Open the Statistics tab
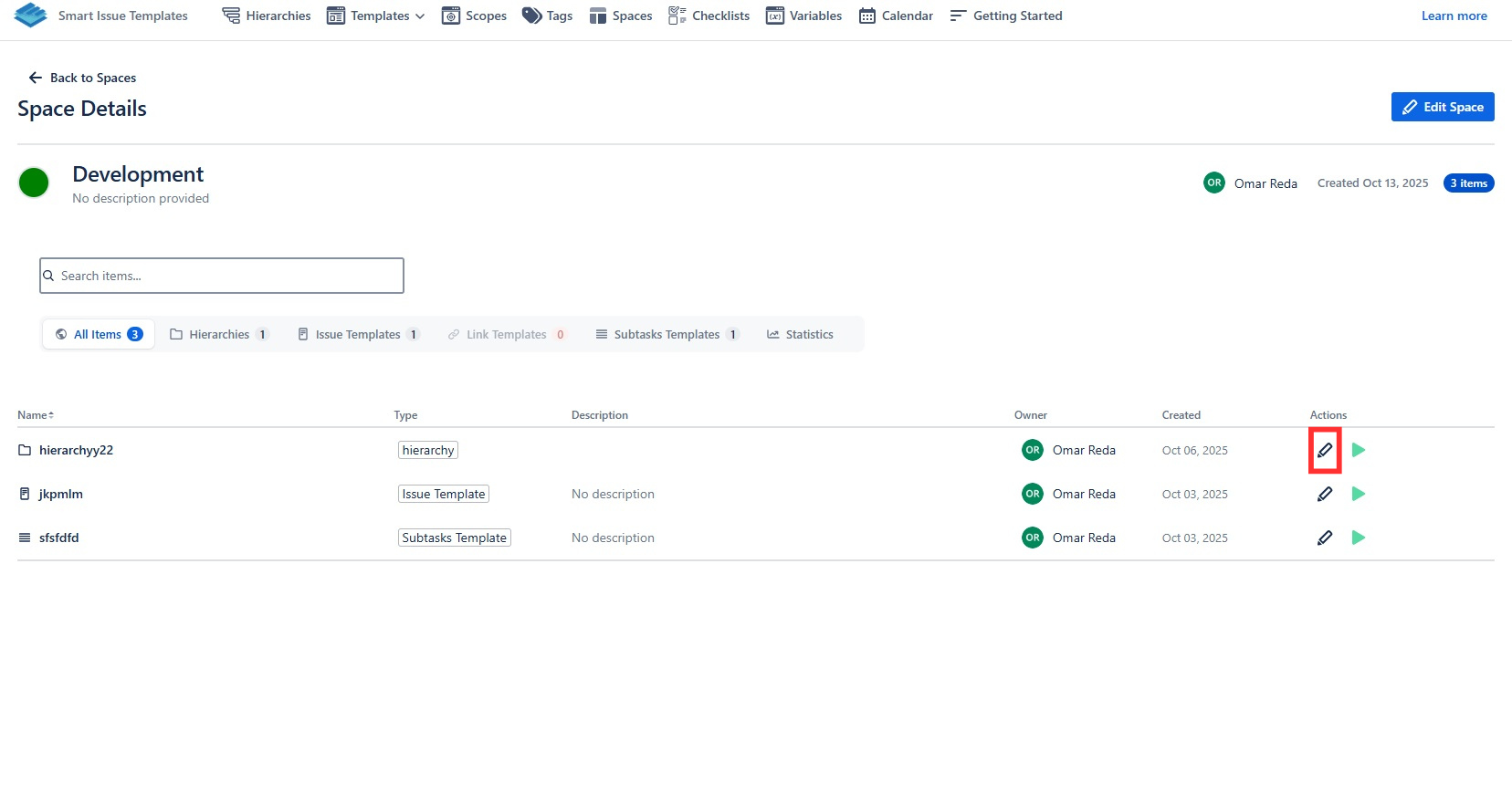 [800, 334]
